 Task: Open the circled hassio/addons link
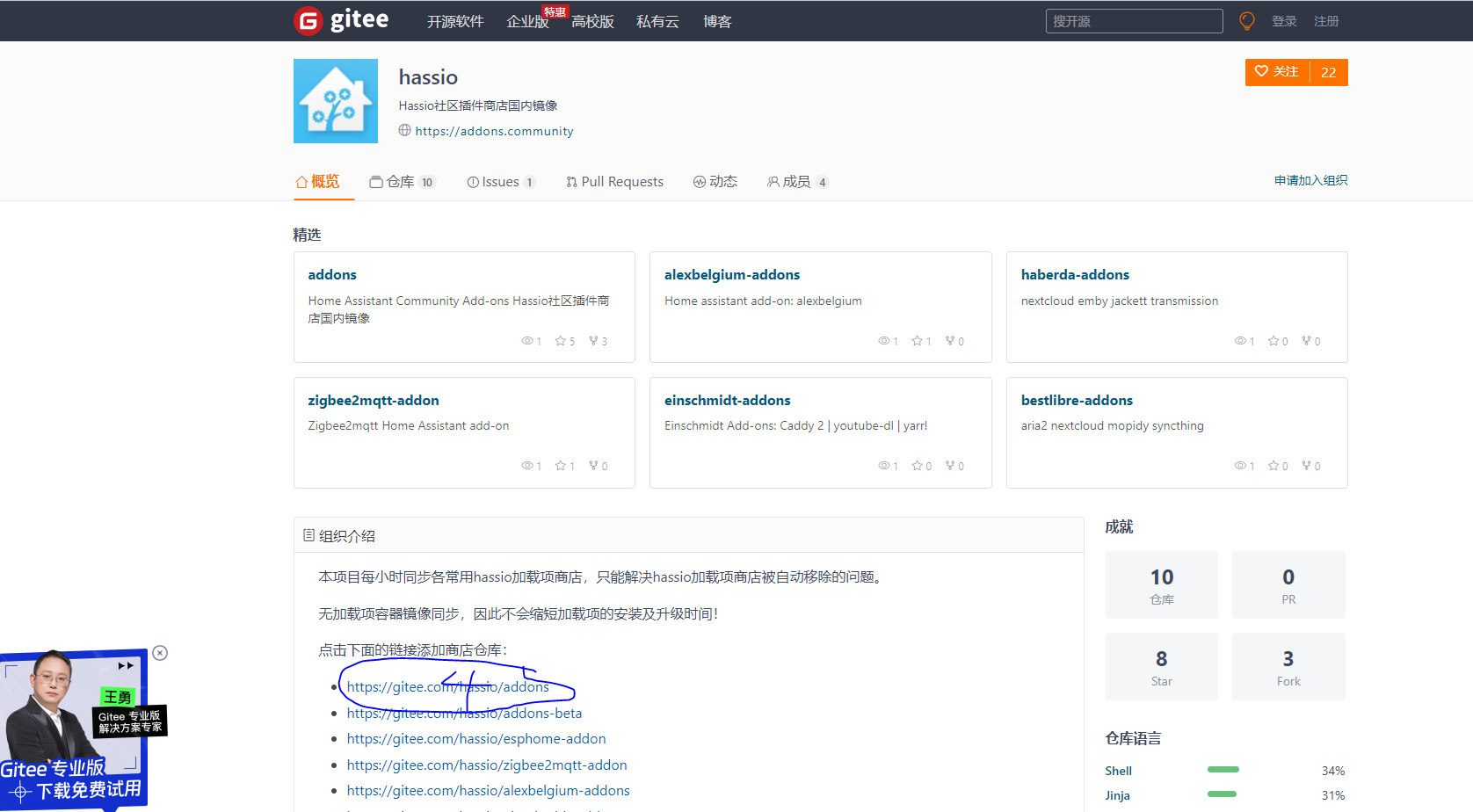coord(448,686)
